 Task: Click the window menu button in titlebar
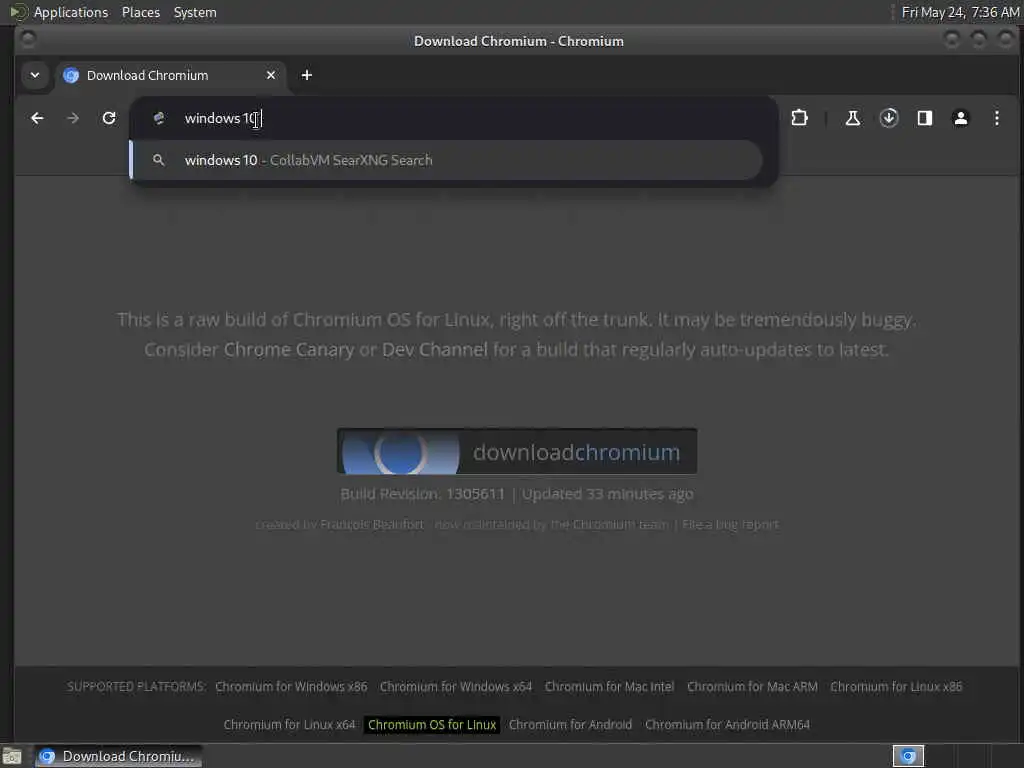click(x=28, y=39)
